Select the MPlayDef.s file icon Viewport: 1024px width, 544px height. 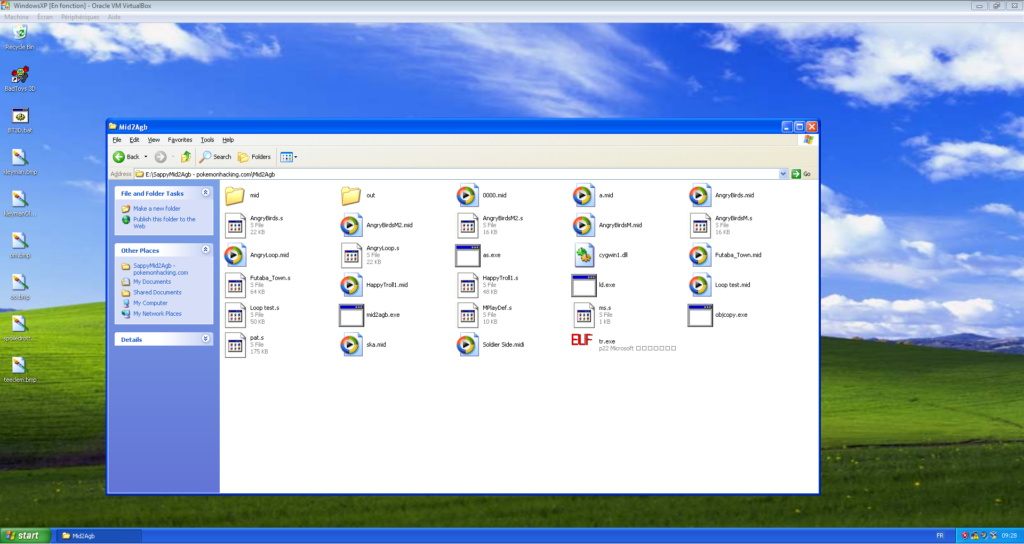click(x=468, y=315)
